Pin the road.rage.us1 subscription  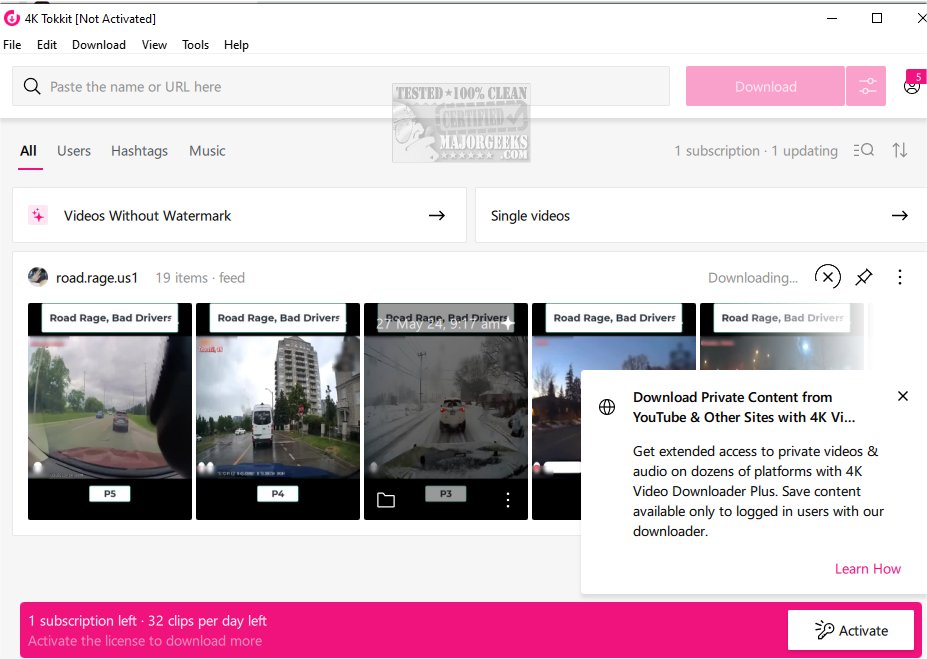pyautogui.click(x=864, y=277)
